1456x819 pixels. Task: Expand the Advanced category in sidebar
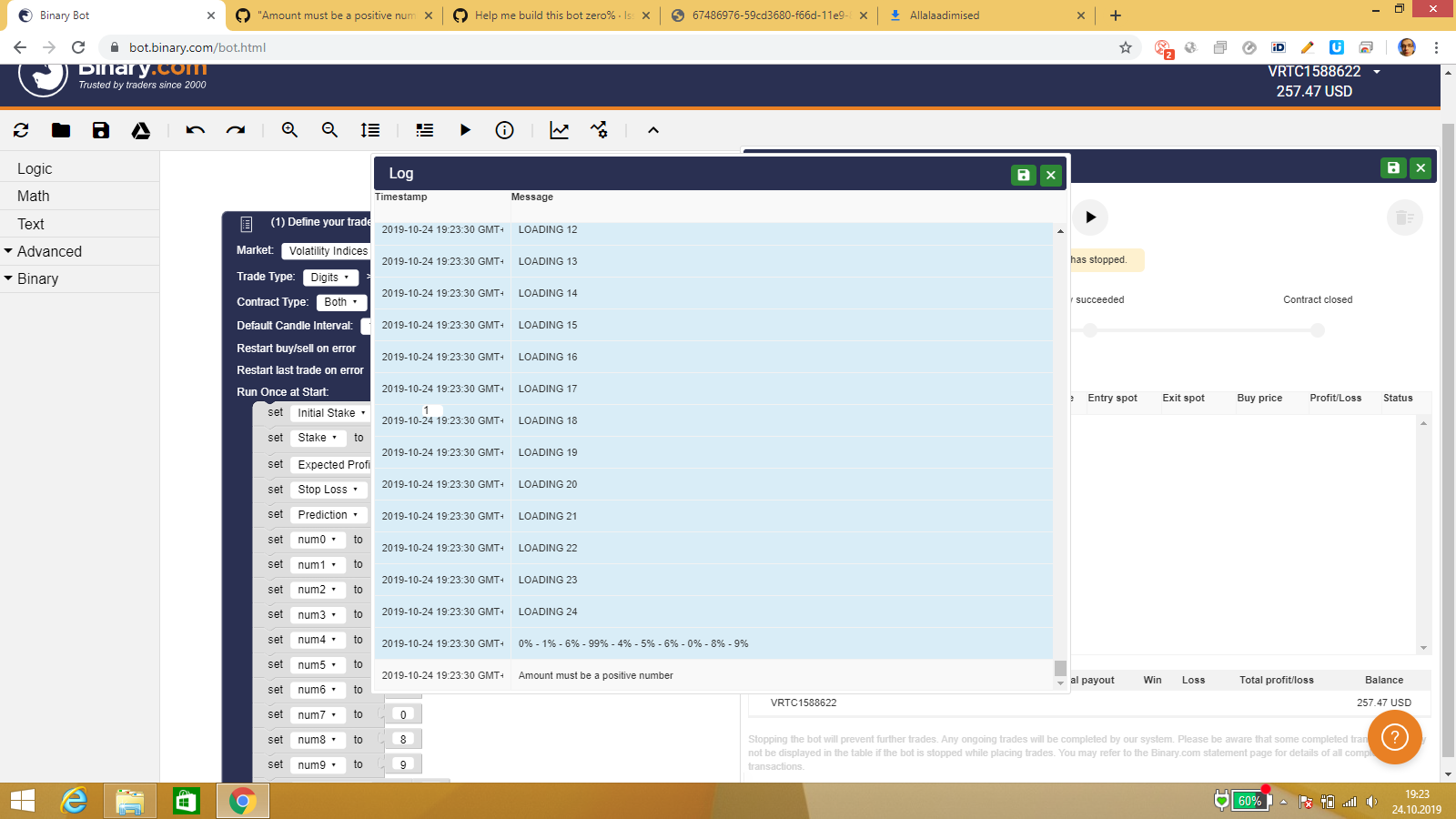51,250
